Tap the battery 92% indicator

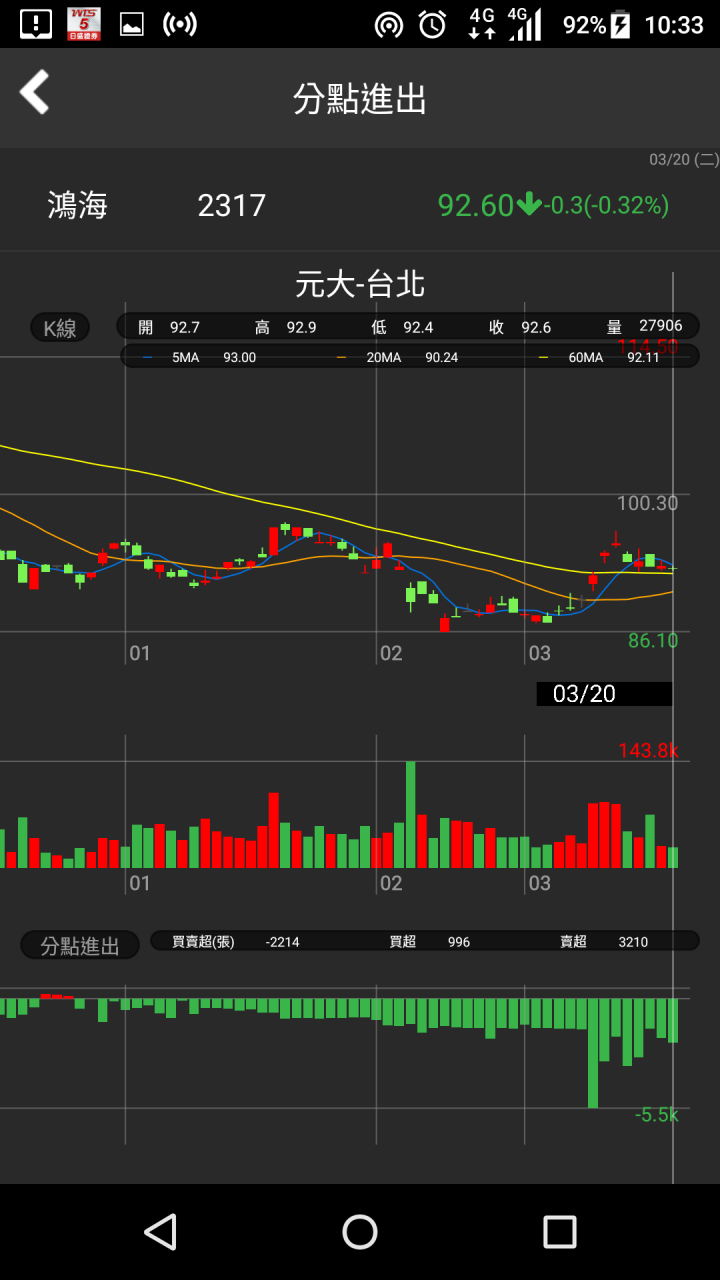tap(597, 25)
